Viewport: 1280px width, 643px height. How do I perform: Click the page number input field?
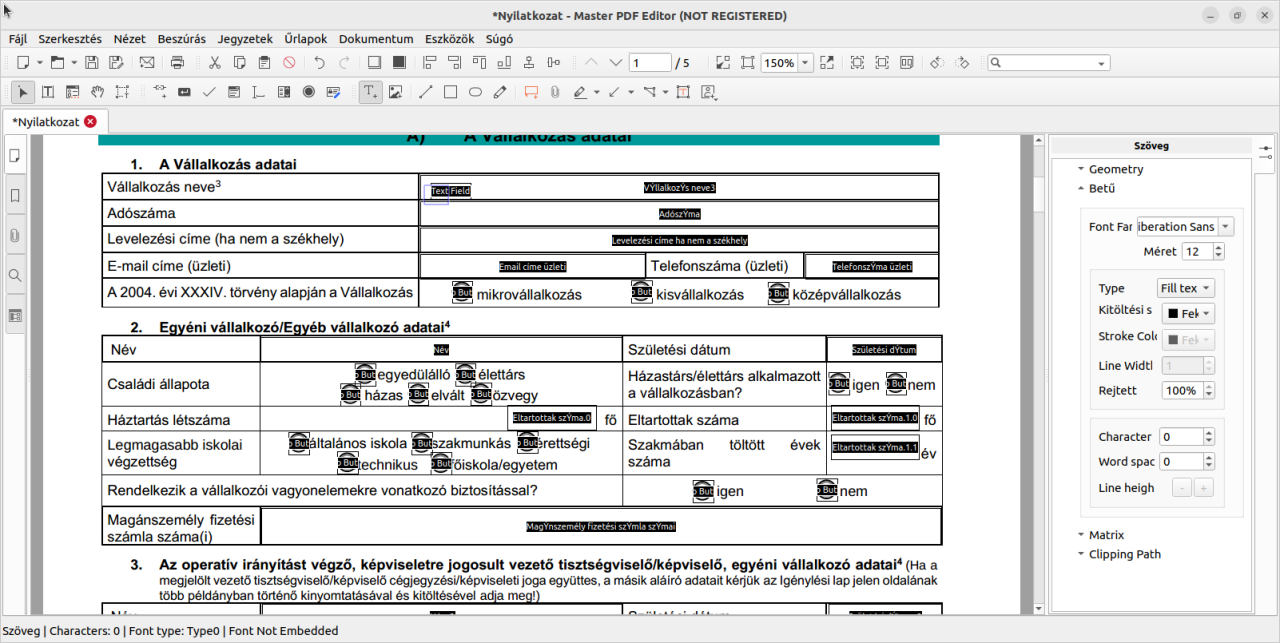[x=650, y=63]
